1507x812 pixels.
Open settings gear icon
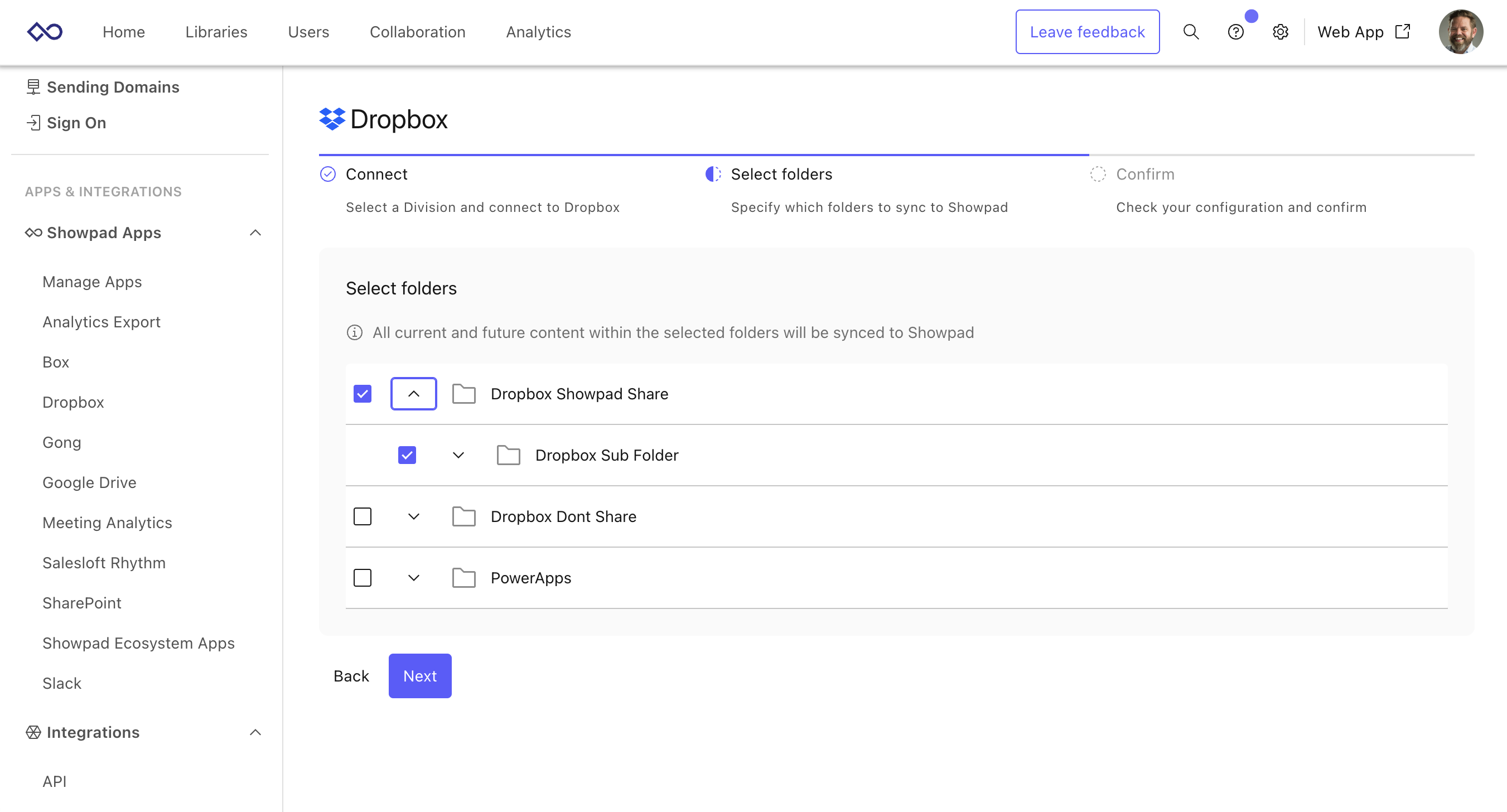click(1280, 32)
